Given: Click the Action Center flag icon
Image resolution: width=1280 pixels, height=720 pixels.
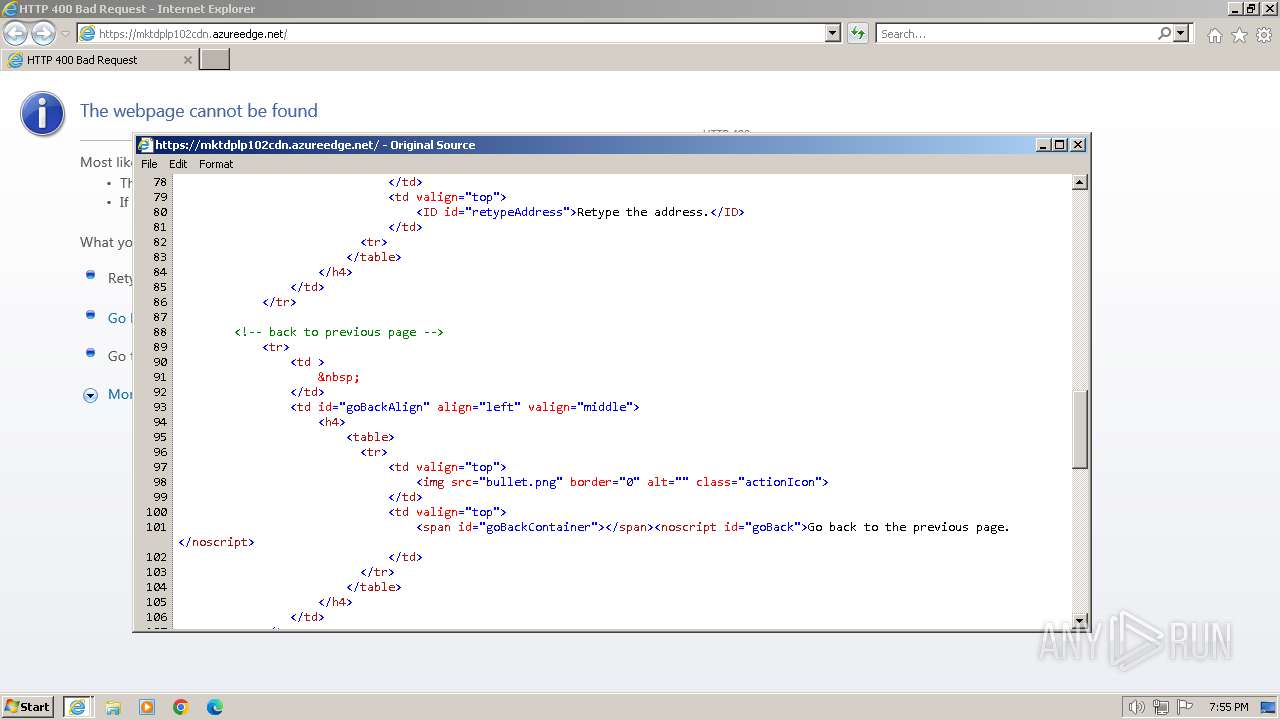Looking at the screenshot, I should pyautogui.click(x=1184, y=707).
